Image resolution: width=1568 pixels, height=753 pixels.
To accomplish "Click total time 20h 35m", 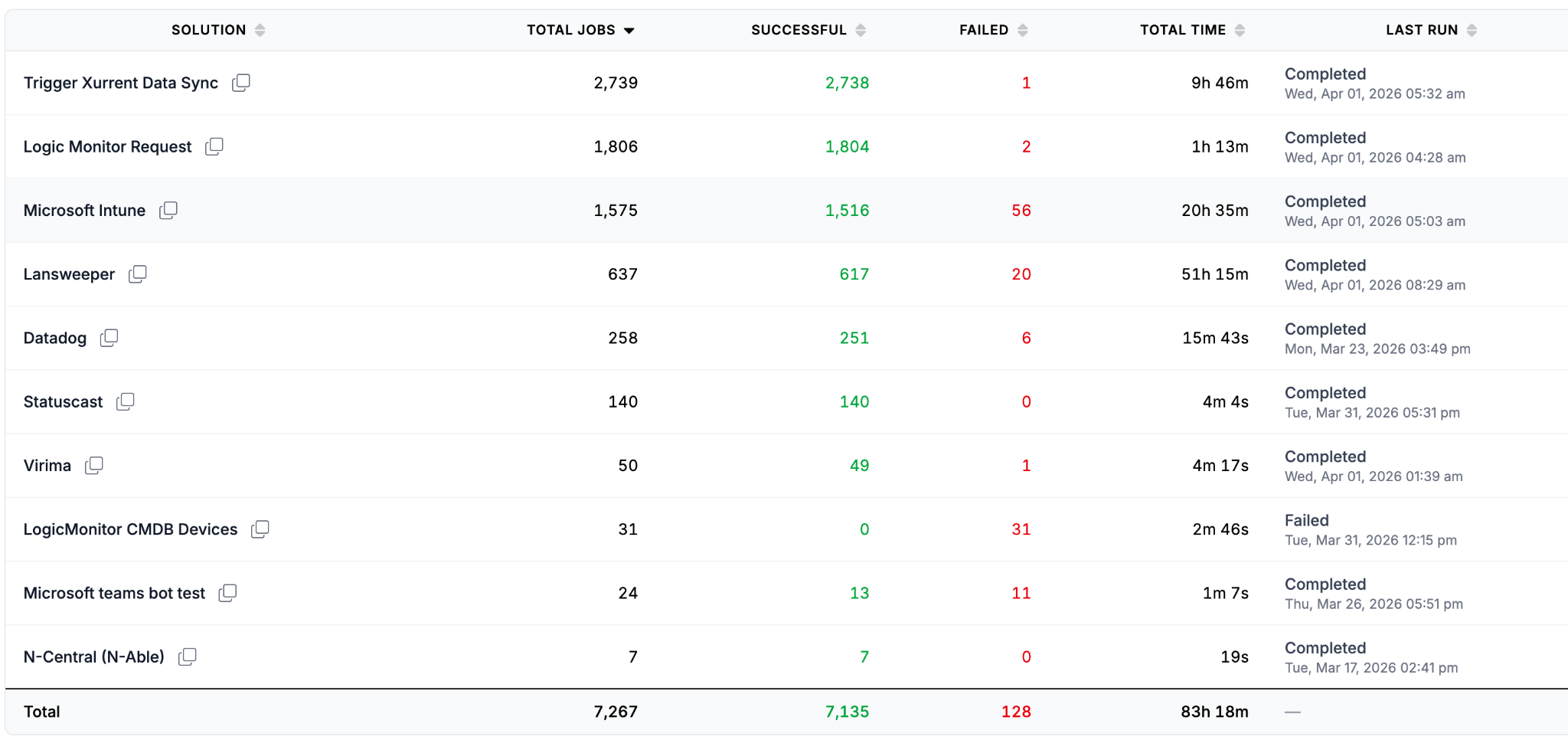I will (x=1215, y=210).
